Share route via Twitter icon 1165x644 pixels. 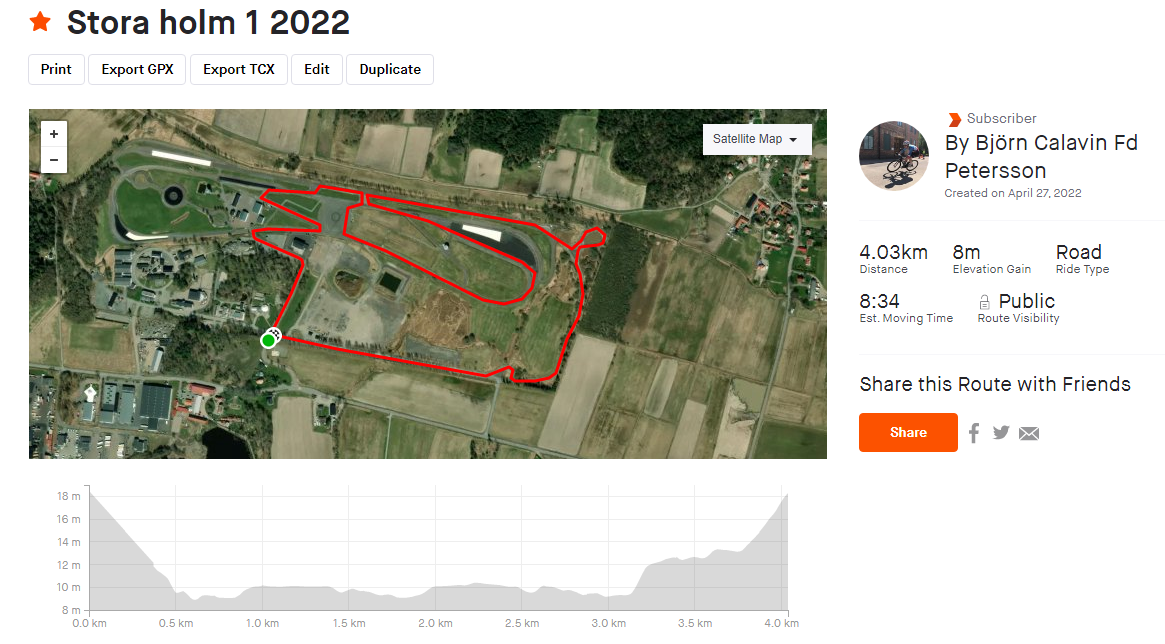(x=1001, y=432)
